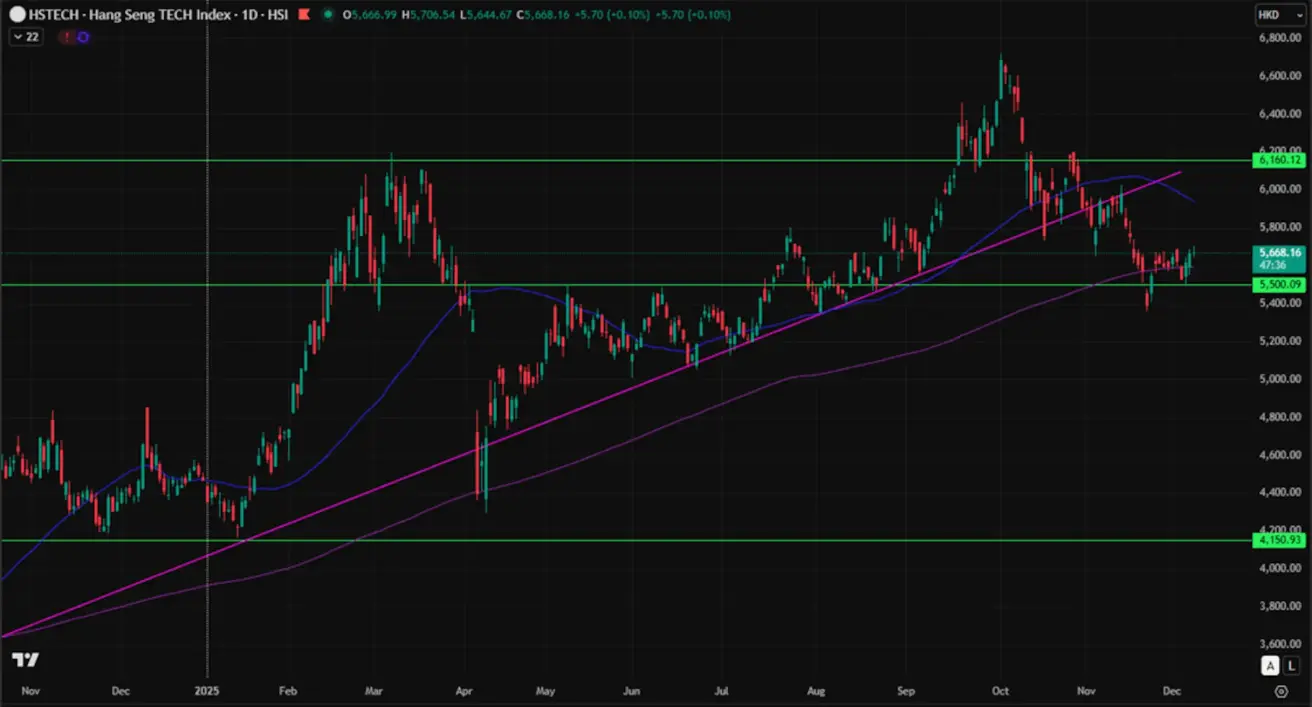Click the purple indicator circle icon
This screenshot has height=707, width=1312.
coord(83,37)
